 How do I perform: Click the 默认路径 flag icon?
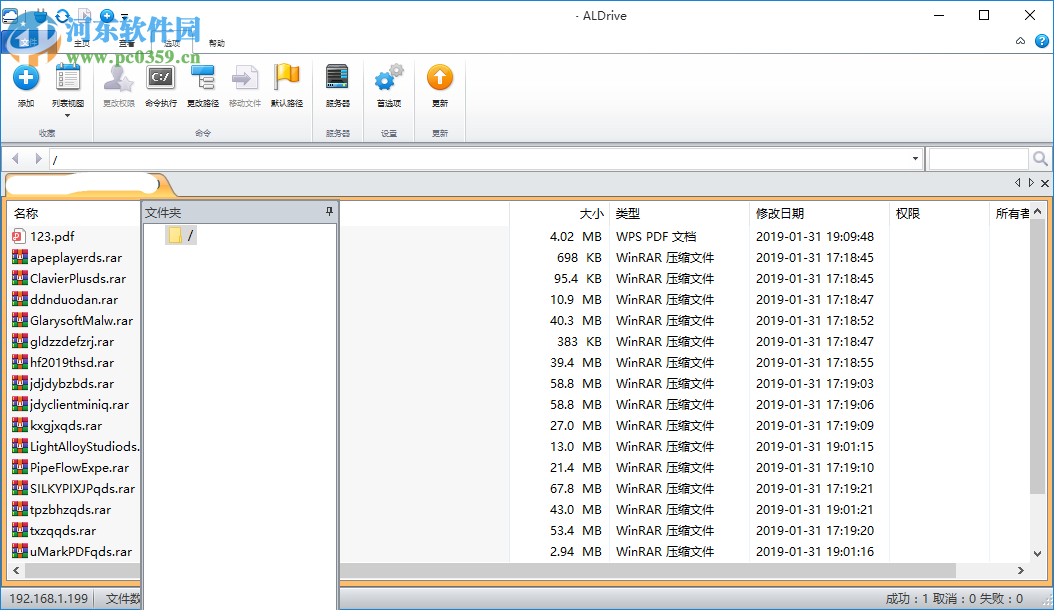[287, 78]
